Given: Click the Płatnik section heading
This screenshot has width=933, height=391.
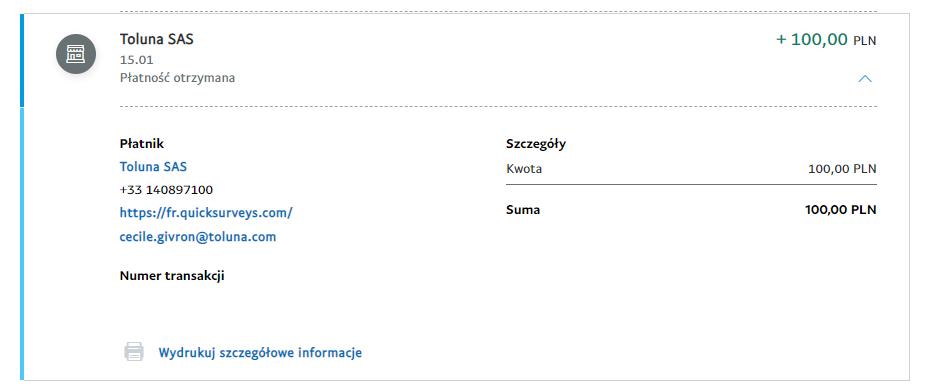Looking at the screenshot, I should [142, 143].
